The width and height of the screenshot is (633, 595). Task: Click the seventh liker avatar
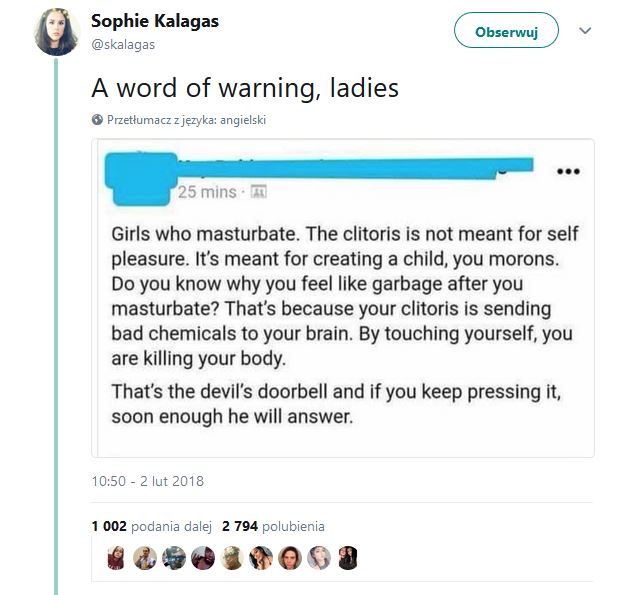coord(290,558)
